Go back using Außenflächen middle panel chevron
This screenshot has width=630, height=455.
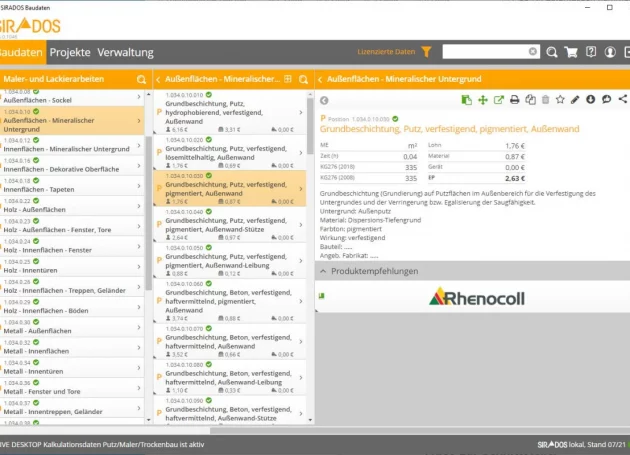point(157,78)
